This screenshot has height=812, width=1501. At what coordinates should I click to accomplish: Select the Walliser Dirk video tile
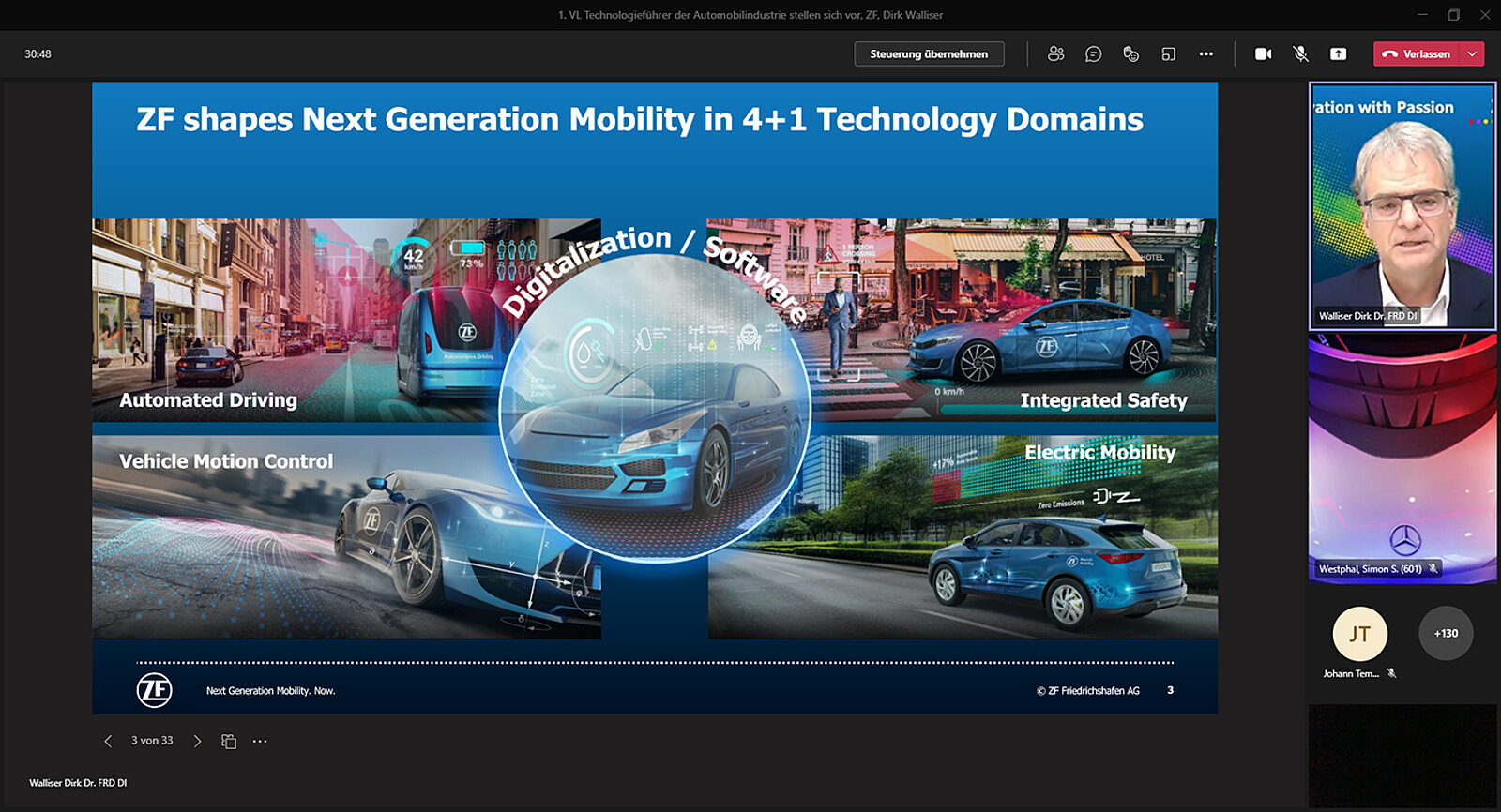click(x=1402, y=206)
